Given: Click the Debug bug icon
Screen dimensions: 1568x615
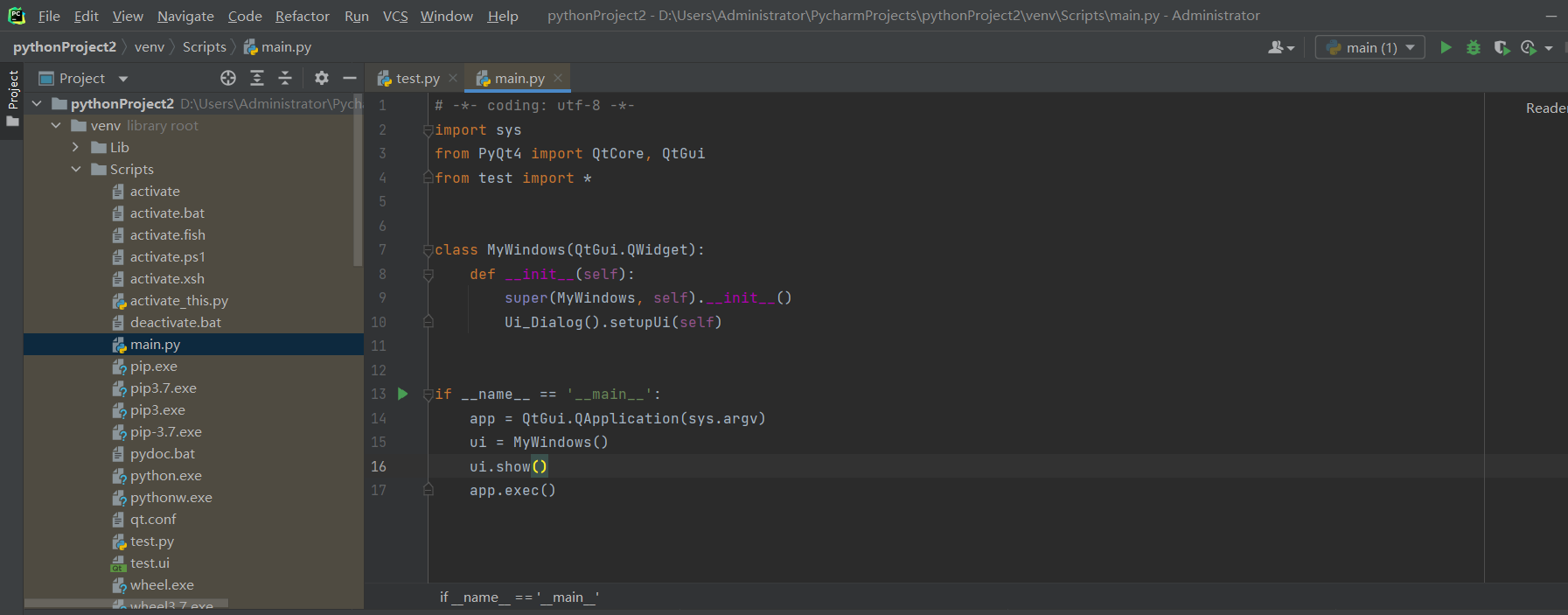Looking at the screenshot, I should click(1474, 47).
